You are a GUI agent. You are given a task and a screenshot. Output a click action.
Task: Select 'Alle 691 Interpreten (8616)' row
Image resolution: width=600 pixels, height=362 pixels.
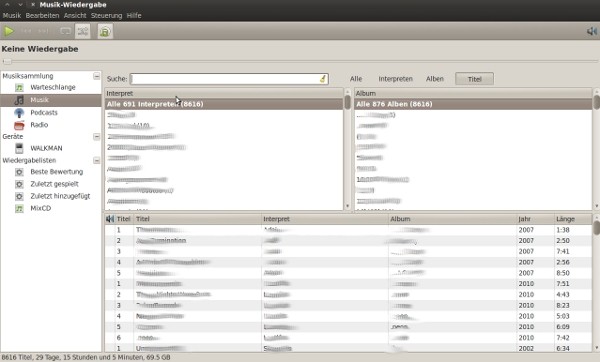tap(224, 104)
